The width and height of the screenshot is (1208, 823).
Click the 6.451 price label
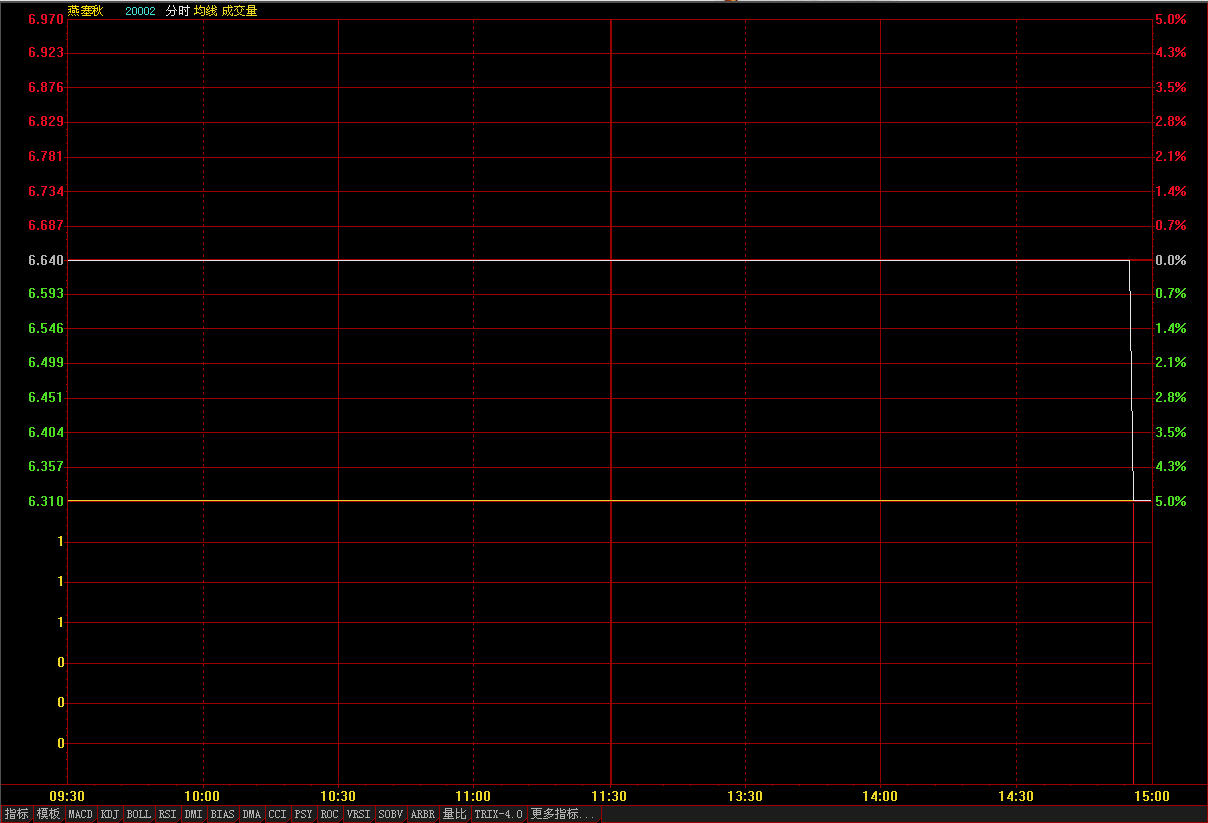coord(46,397)
